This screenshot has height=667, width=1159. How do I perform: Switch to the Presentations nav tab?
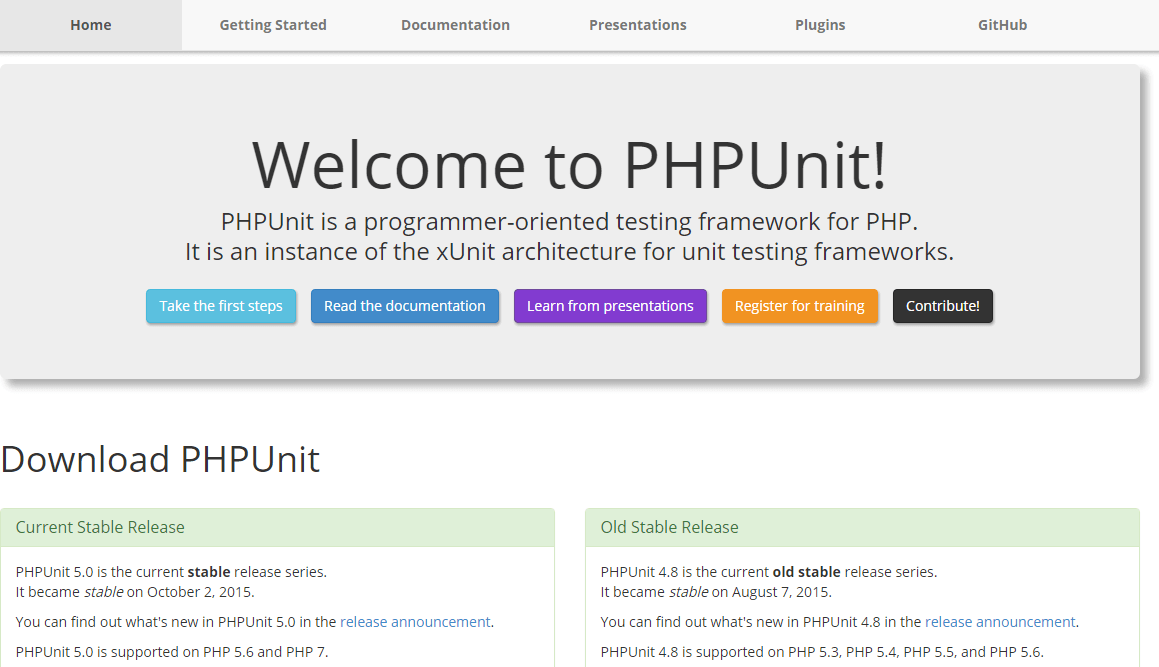638,25
